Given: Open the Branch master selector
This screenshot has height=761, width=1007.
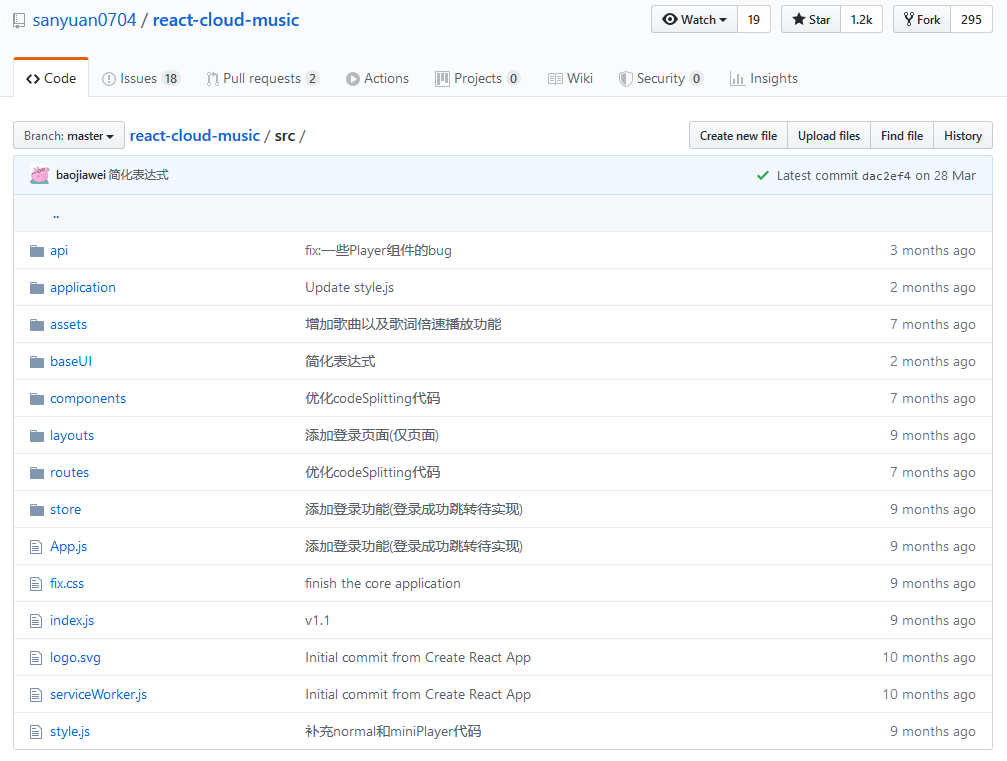Looking at the screenshot, I should click(x=68, y=135).
